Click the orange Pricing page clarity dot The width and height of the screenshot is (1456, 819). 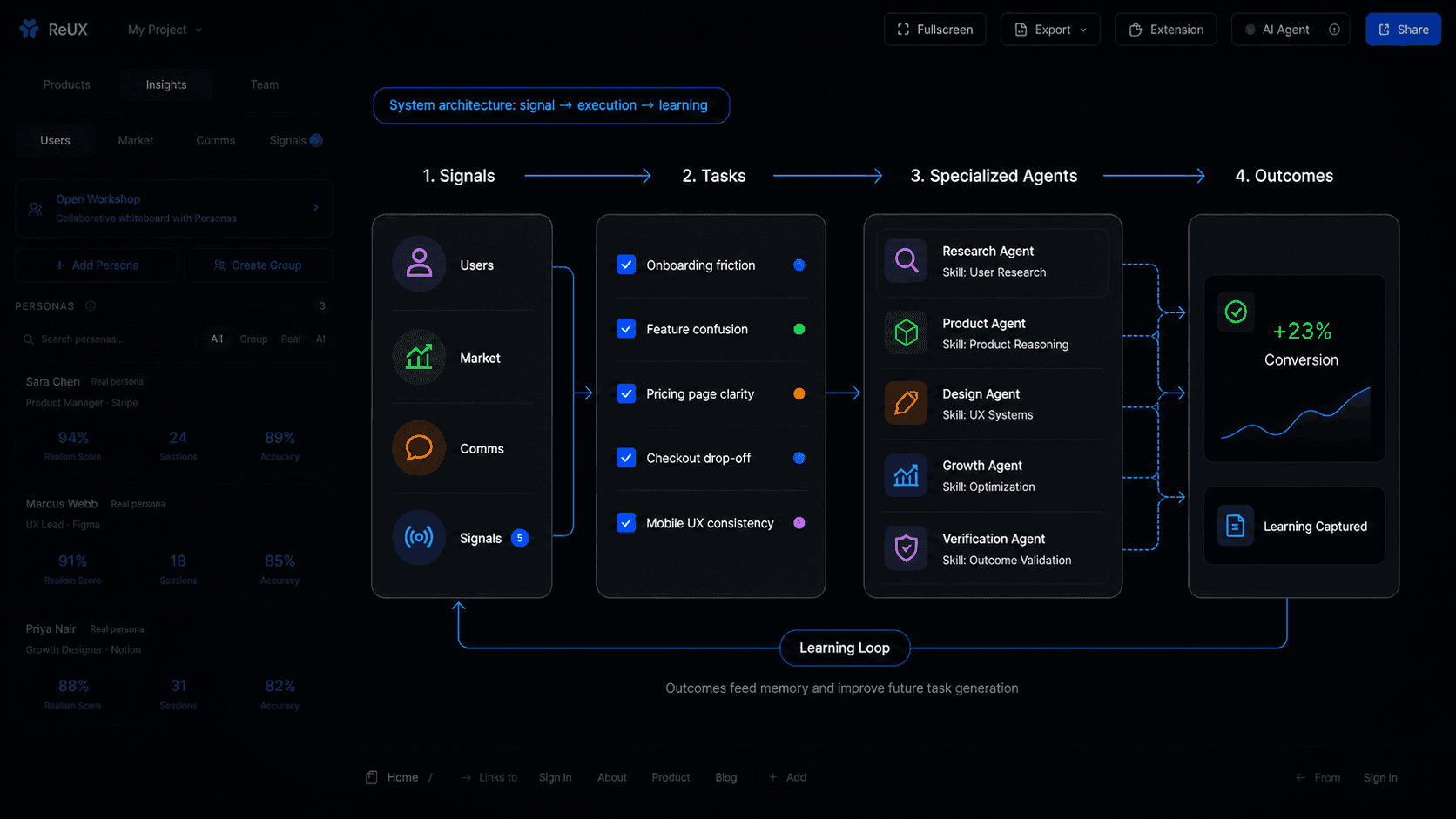(799, 393)
